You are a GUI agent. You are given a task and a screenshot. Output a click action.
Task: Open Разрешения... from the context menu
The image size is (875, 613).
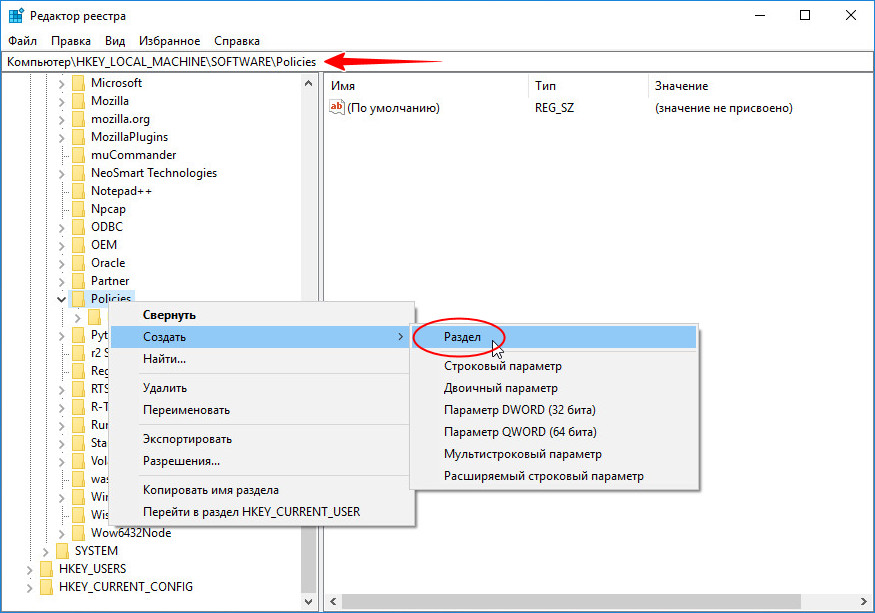click(262, 461)
